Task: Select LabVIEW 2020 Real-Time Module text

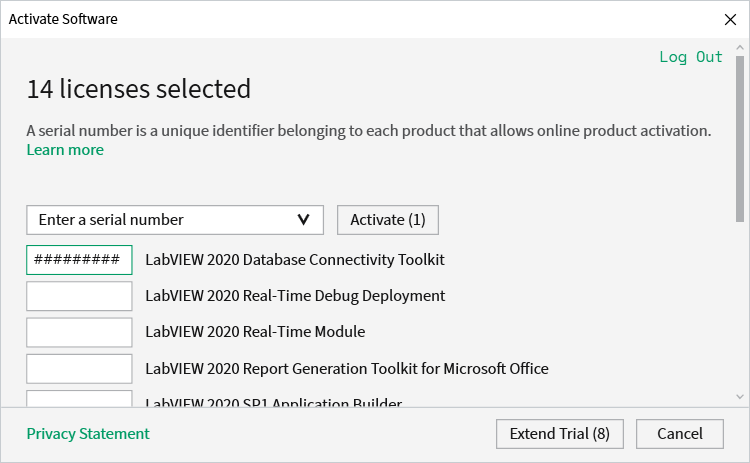Action: 255,332
